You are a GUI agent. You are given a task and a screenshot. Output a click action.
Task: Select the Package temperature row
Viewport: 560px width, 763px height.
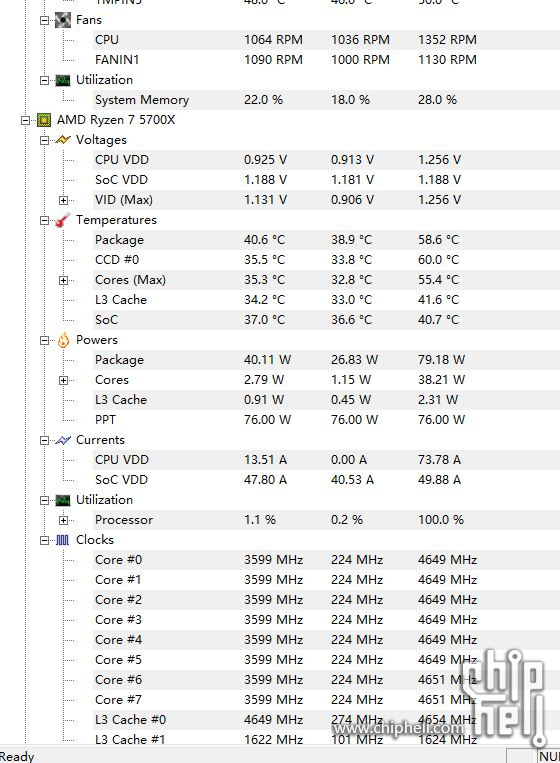[x=327, y=240]
